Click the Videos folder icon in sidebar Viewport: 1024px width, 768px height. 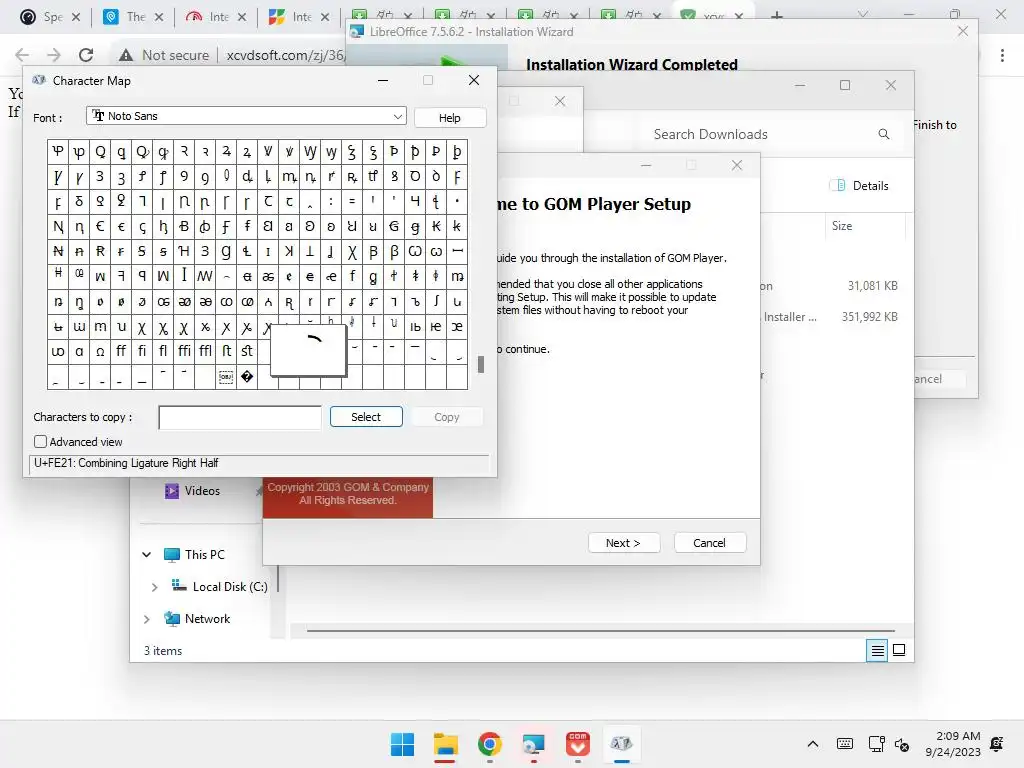pos(172,491)
